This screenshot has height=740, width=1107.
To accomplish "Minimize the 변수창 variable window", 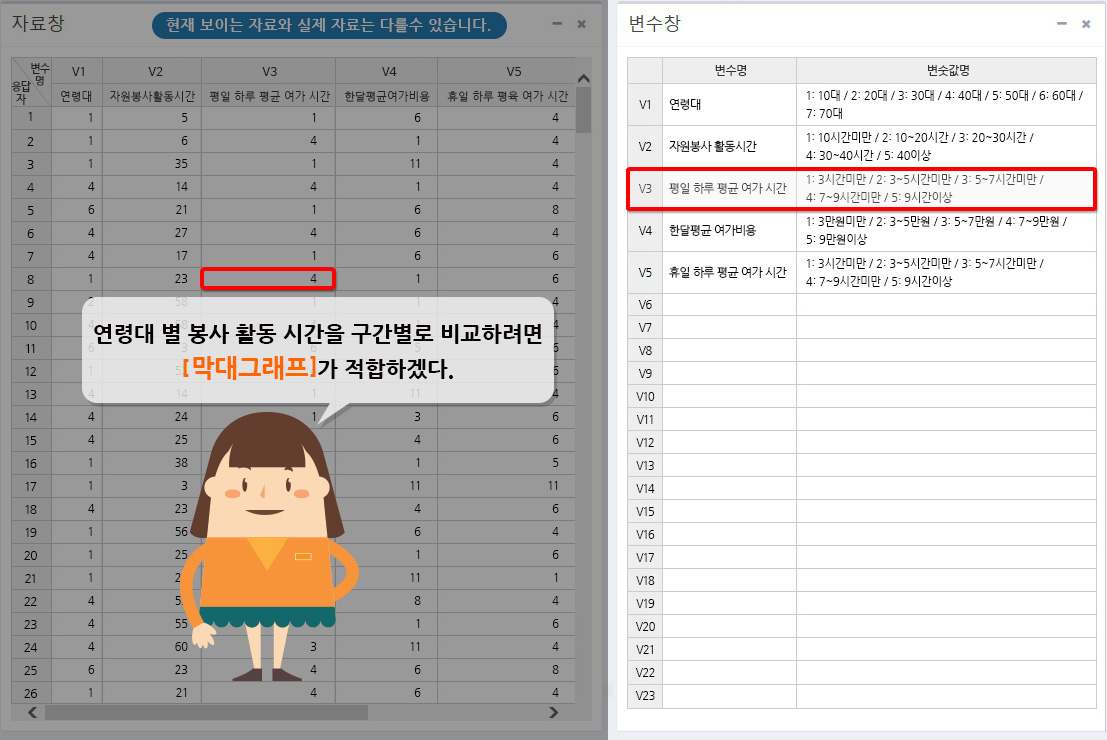I will [1062, 24].
